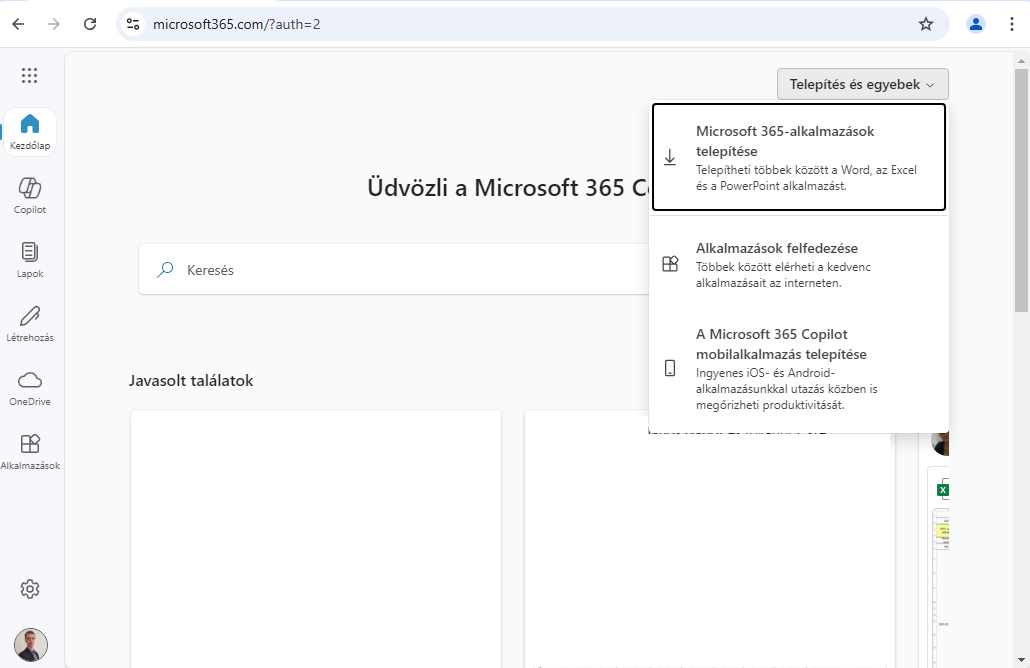Collapse Telepítés és egyebek dropdown
Screen dimensions: 1030x668
tap(862, 84)
